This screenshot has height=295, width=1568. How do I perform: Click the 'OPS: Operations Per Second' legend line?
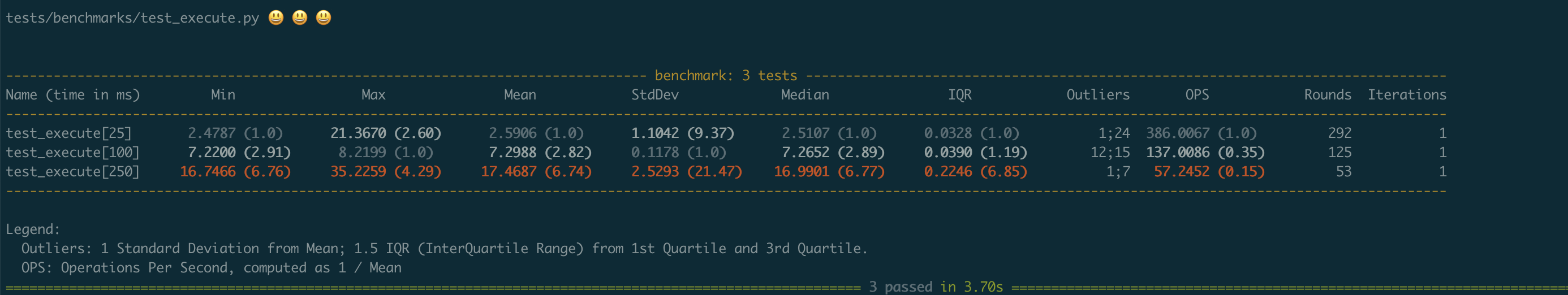coord(211,268)
